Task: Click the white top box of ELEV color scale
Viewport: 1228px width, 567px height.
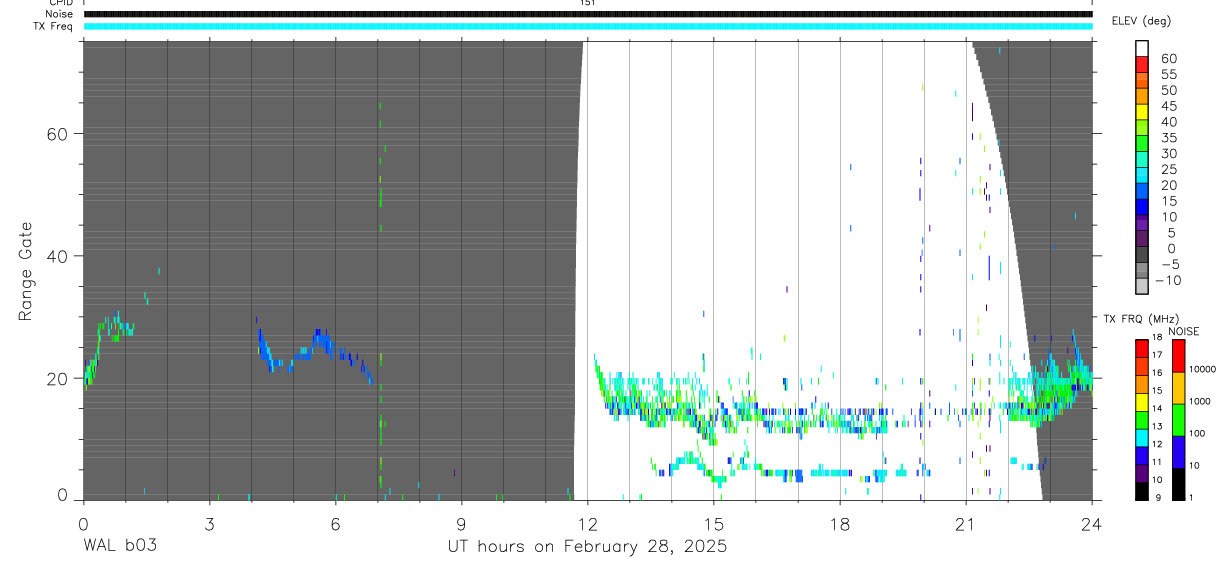Action: (1142, 46)
